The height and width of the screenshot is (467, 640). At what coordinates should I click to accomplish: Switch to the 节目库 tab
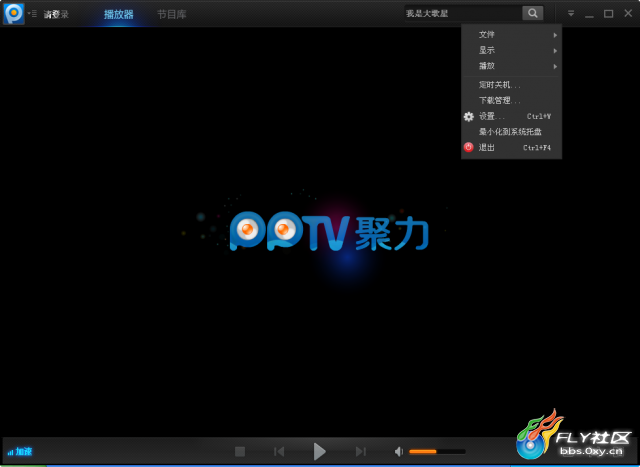[172, 14]
